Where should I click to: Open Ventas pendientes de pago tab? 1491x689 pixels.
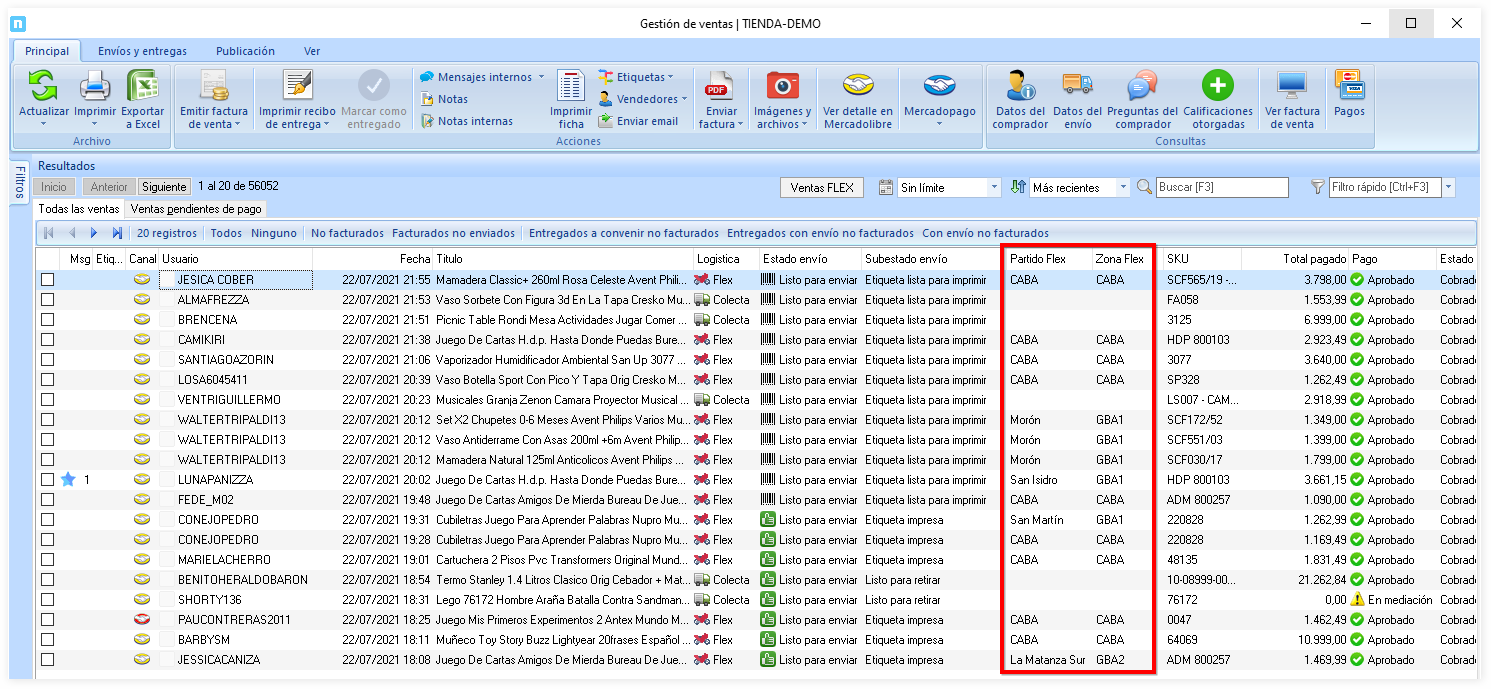point(196,209)
